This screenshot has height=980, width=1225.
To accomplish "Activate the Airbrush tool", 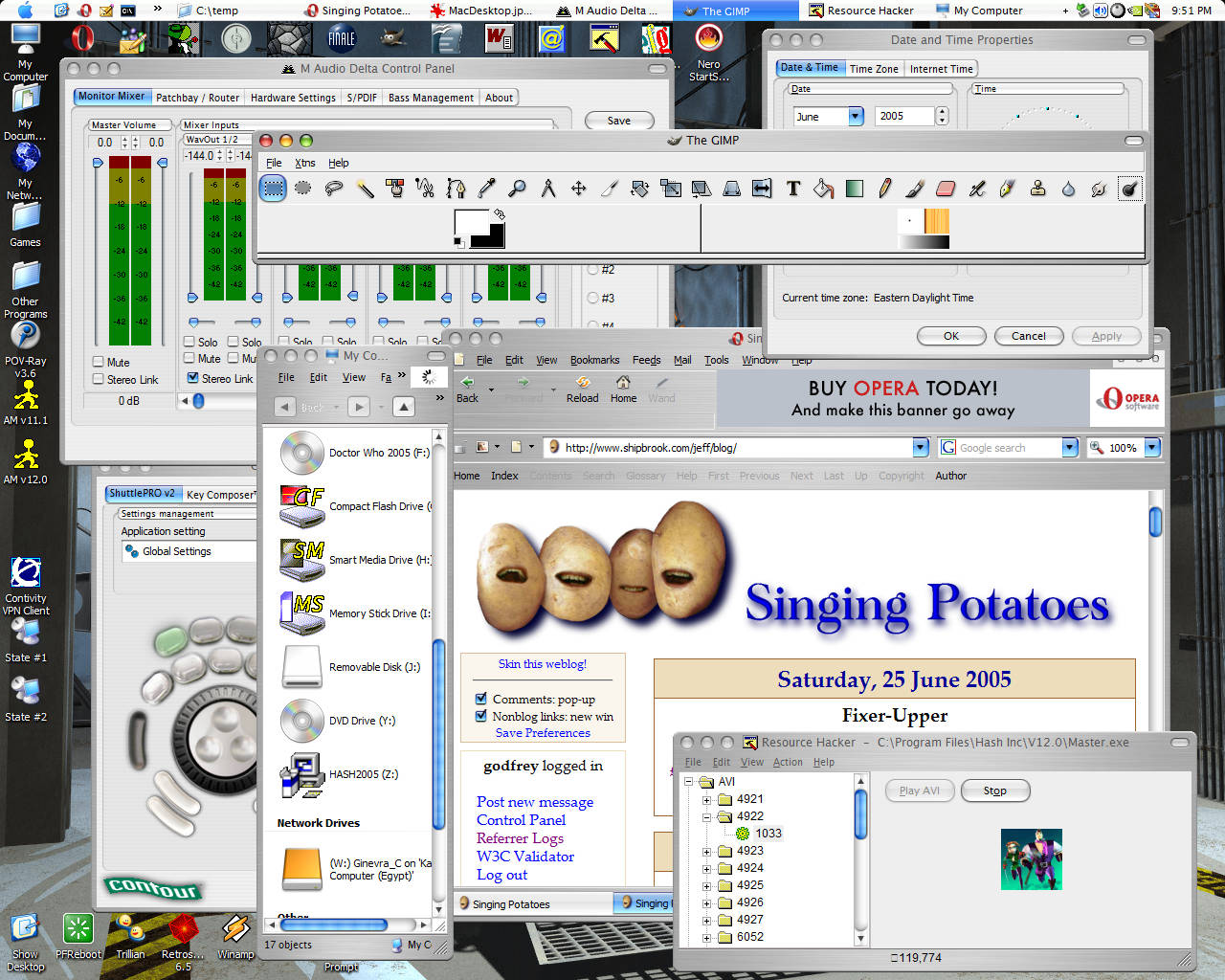I will click(977, 189).
